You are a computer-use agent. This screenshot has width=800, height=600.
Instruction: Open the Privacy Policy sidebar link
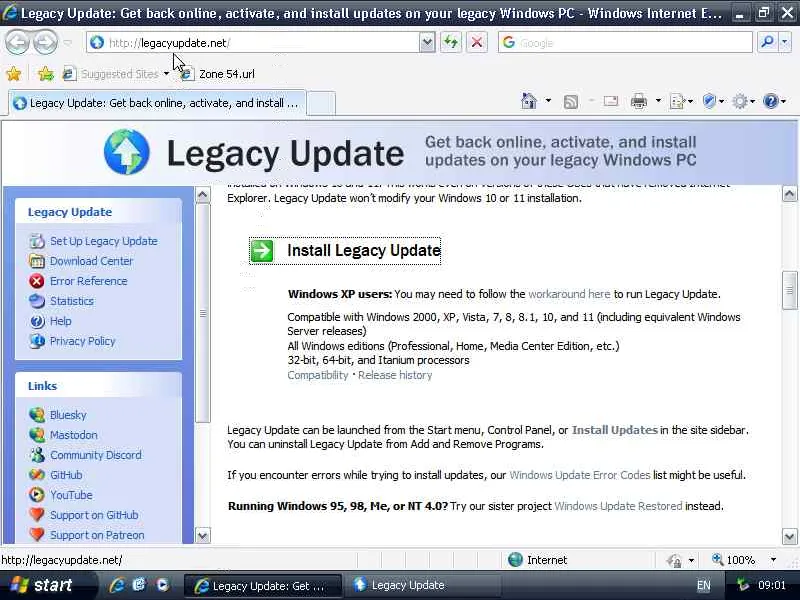tap(83, 341)
